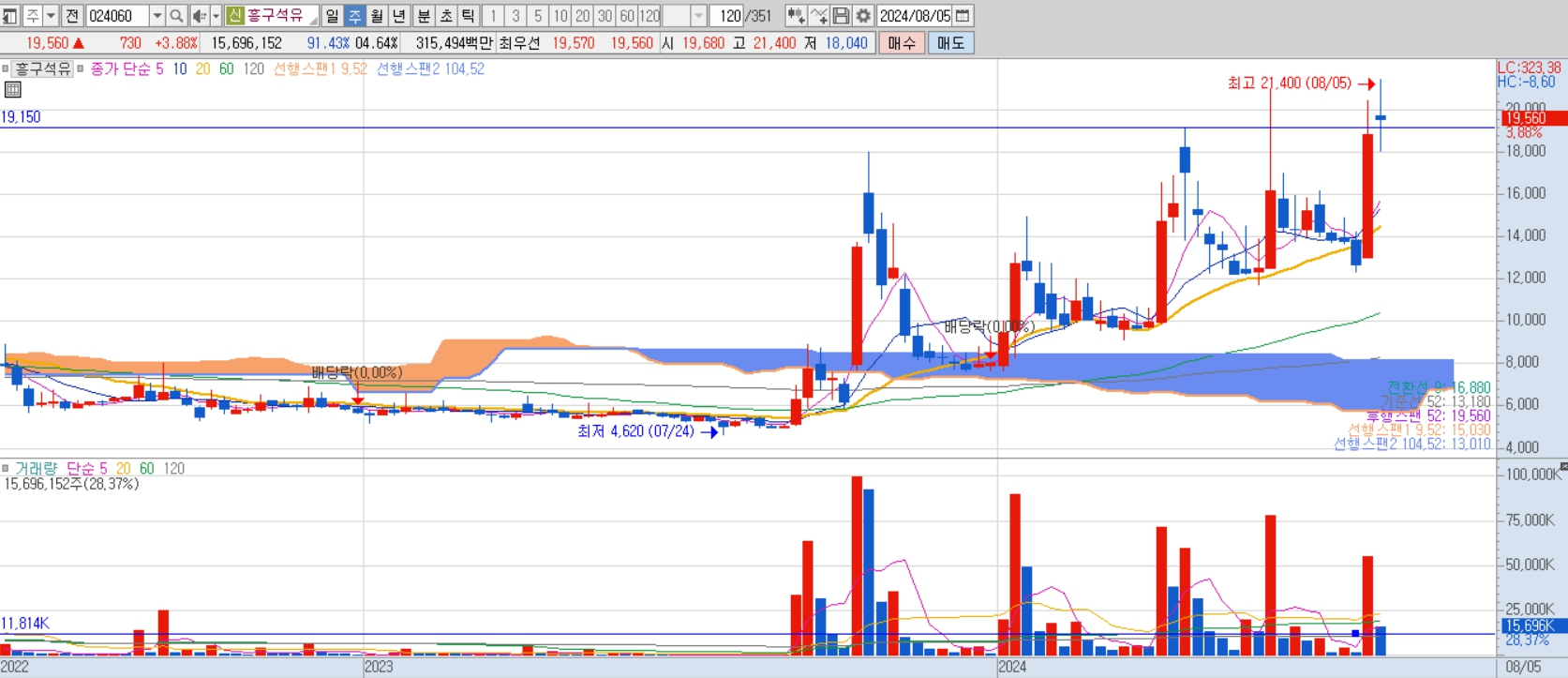The image size is (1568, 678).
Task: Switch to monthly chart with 월
Action: click(x=377, y=16)
